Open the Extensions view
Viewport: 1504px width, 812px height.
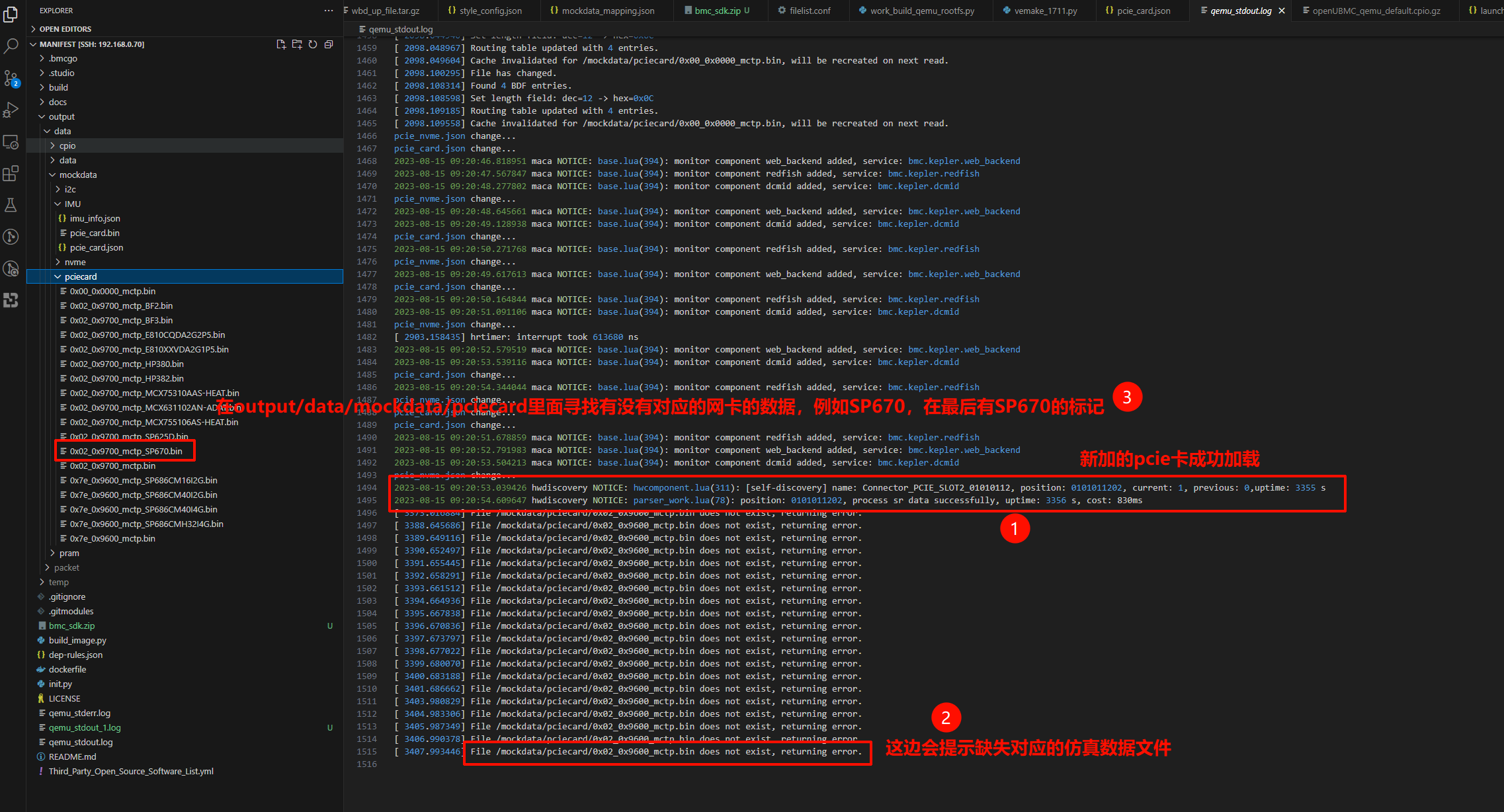(x=11, y=173)
